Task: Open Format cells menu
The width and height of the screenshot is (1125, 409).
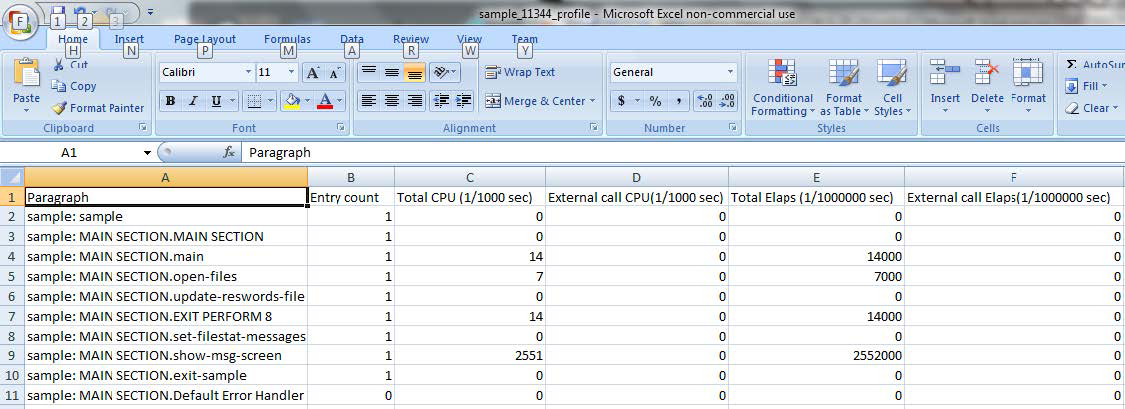Action: coord(1029,86)
